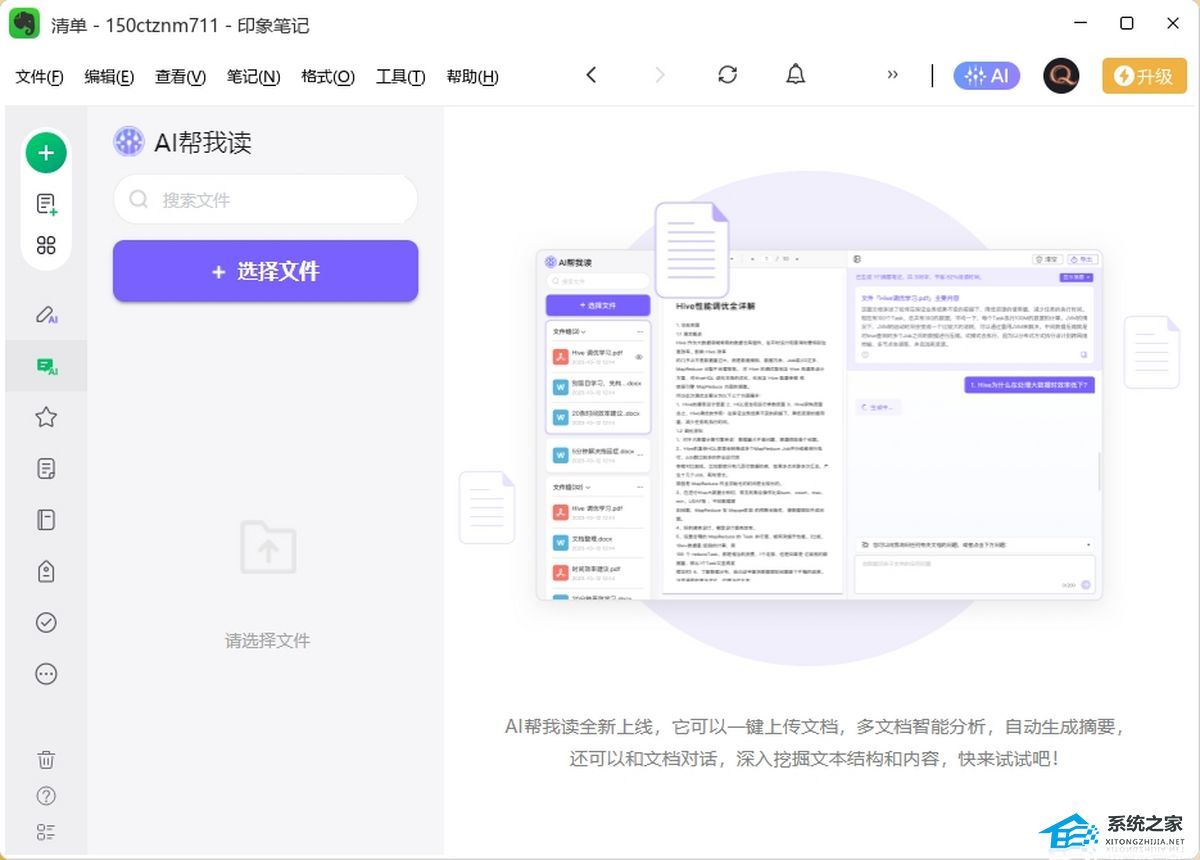Open the AI writing pen icon in sidebar
This screenshot has width=1200, height=860.
tap(46, 315)
